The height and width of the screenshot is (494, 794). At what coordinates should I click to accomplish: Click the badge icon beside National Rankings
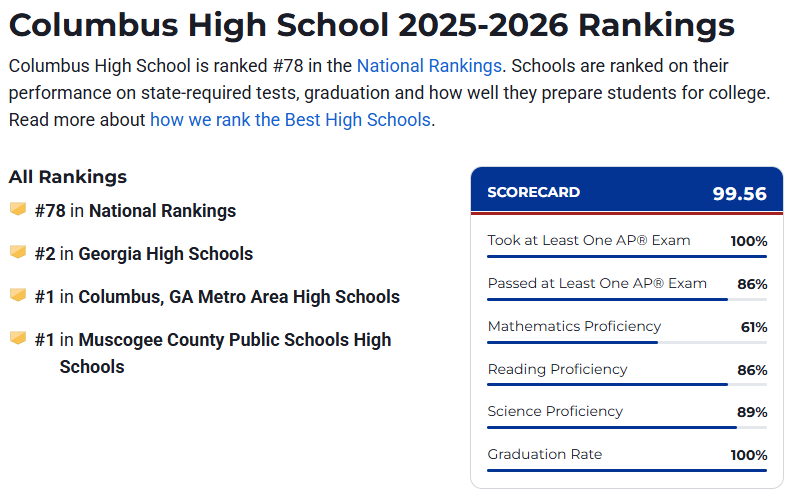(x=17, y=210)
